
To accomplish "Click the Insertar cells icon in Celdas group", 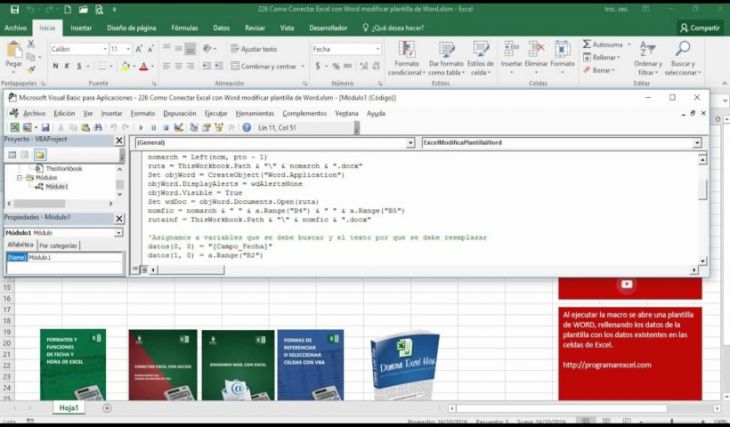I will point(511,48).
